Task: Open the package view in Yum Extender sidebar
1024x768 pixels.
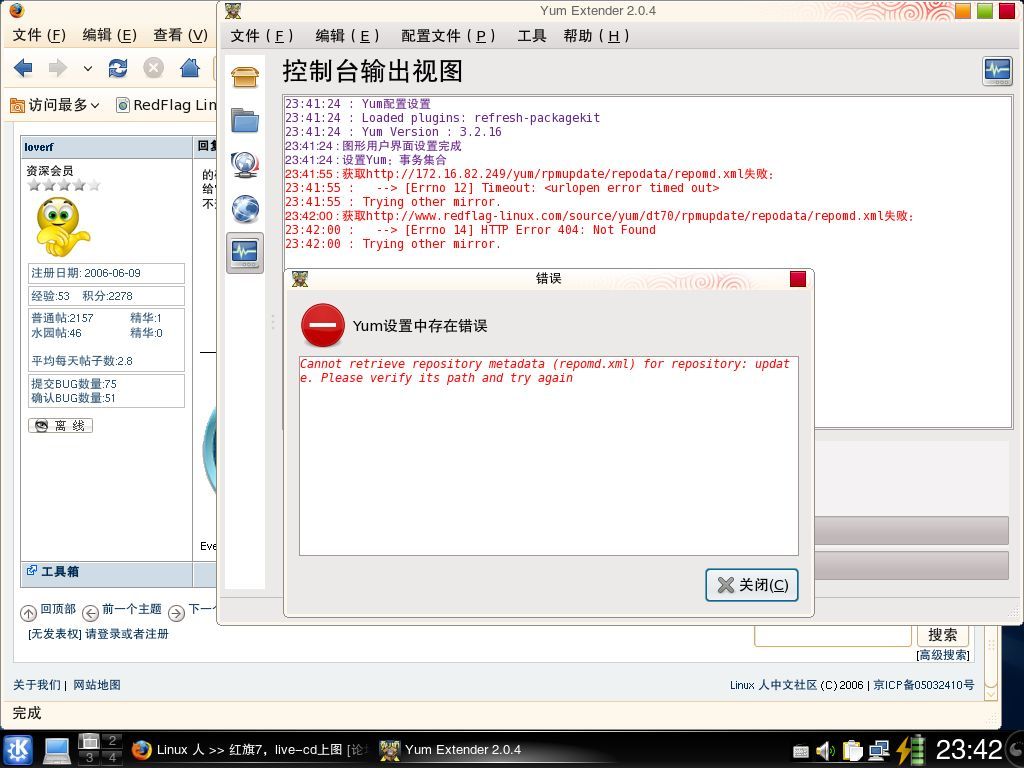Action: 245,77
